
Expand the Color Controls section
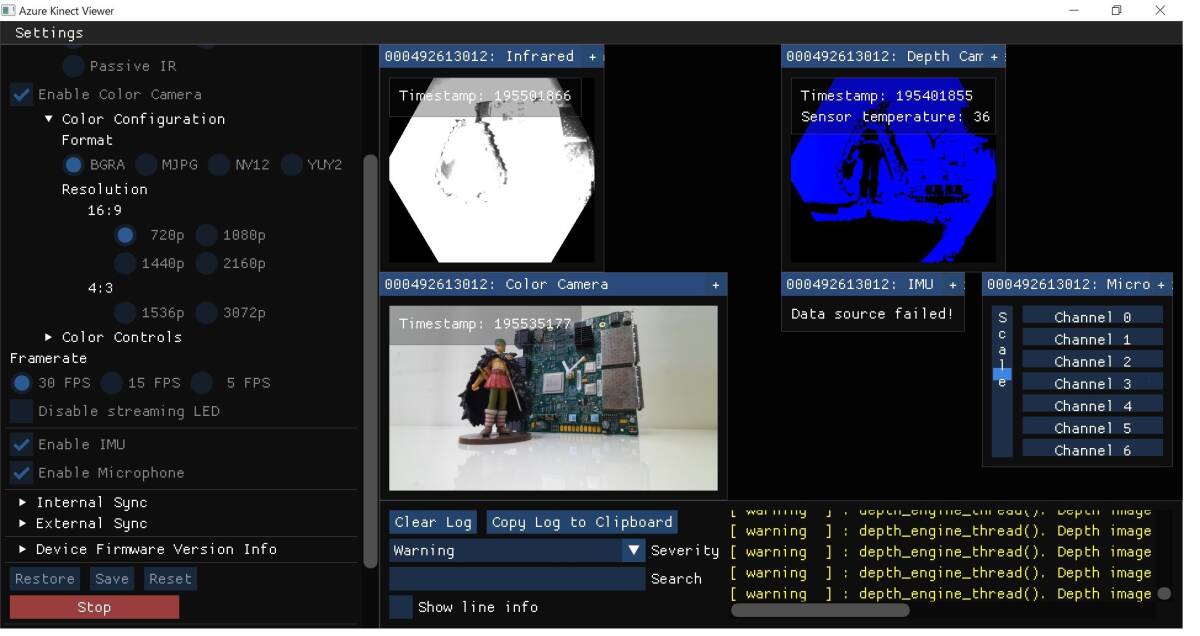tap(49, 337)
